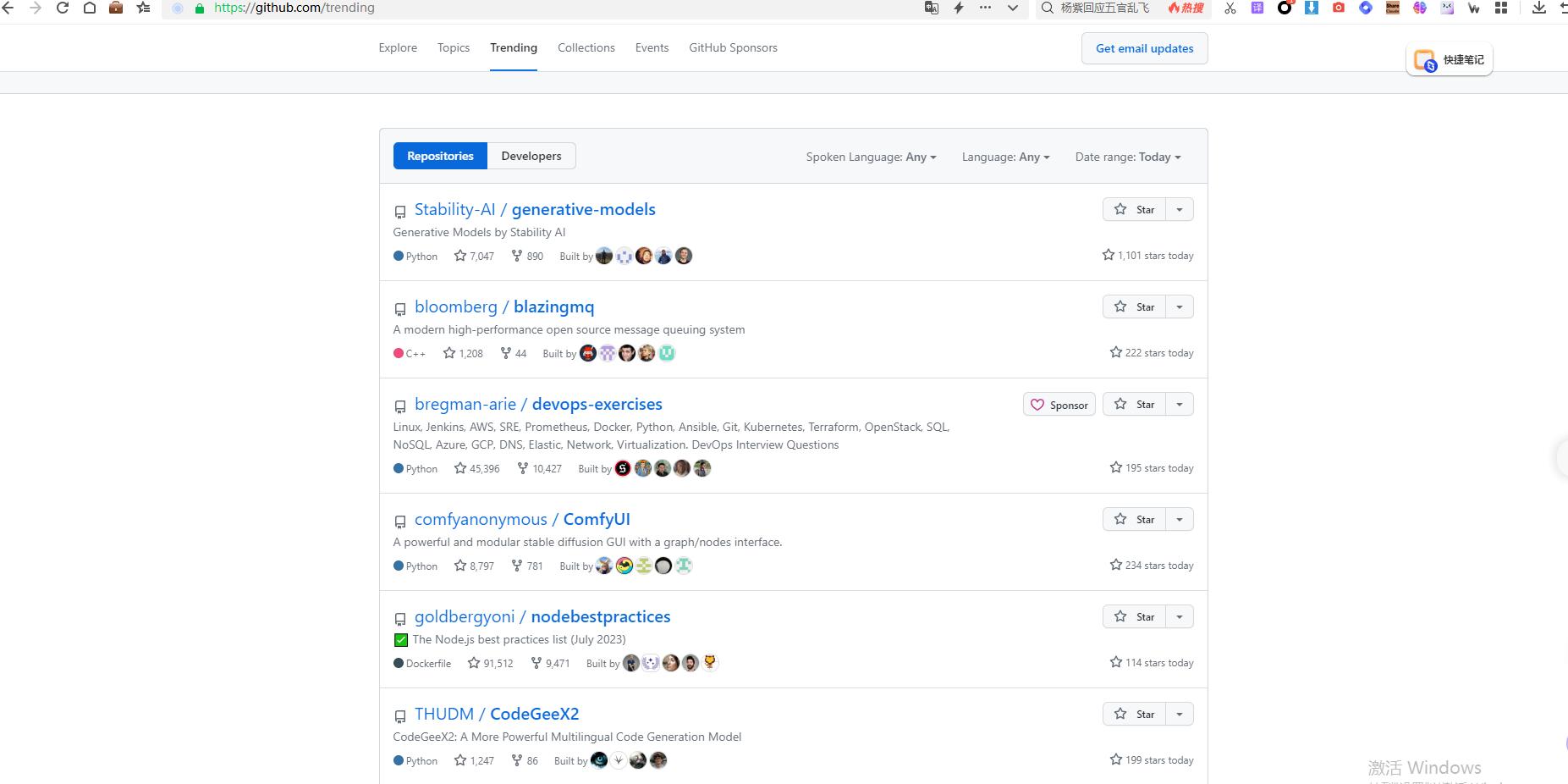Open the browser downloads arrow icon

pos(1538,8)
